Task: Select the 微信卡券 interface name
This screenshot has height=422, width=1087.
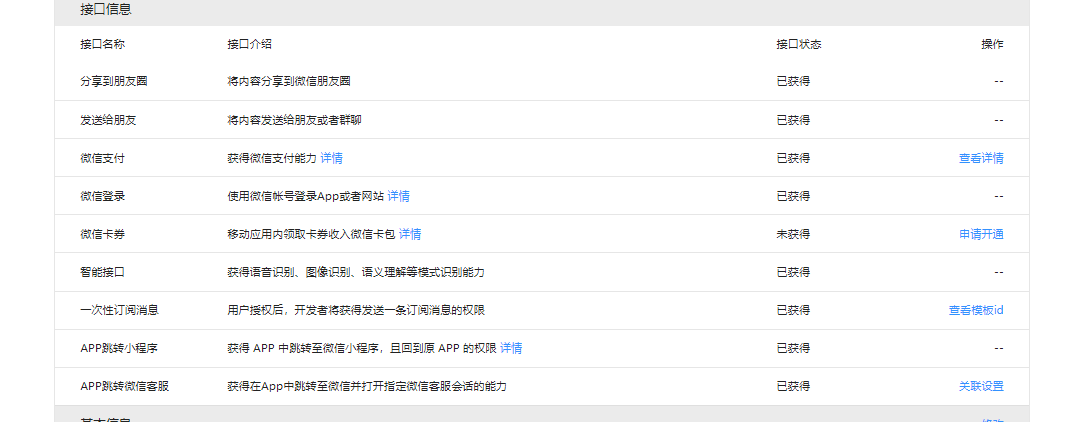Action: pos(103,234)
